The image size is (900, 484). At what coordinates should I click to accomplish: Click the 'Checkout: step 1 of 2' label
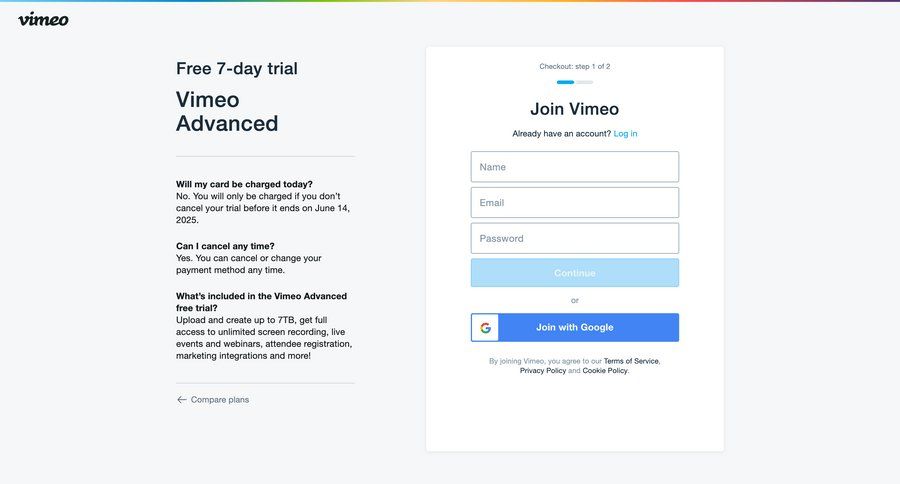[x=574, y=67]
